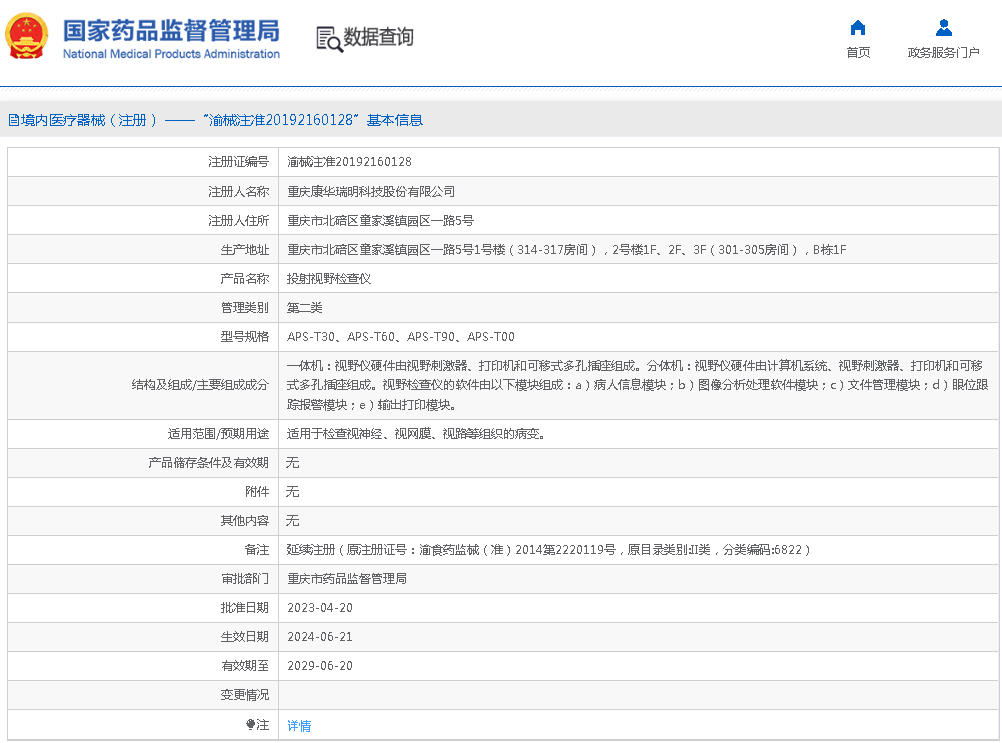
Task: Open the 政务服务门户 navigation label
Action: 943,53
